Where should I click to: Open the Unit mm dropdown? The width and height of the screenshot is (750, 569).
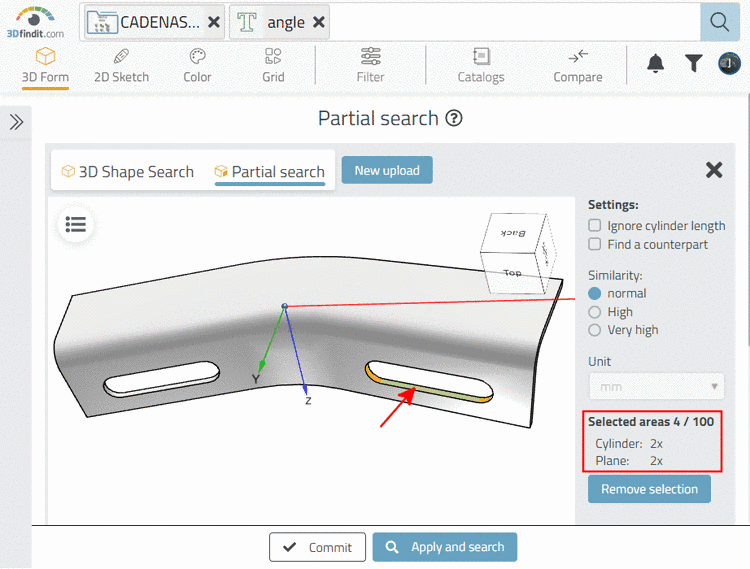point(656,386)
